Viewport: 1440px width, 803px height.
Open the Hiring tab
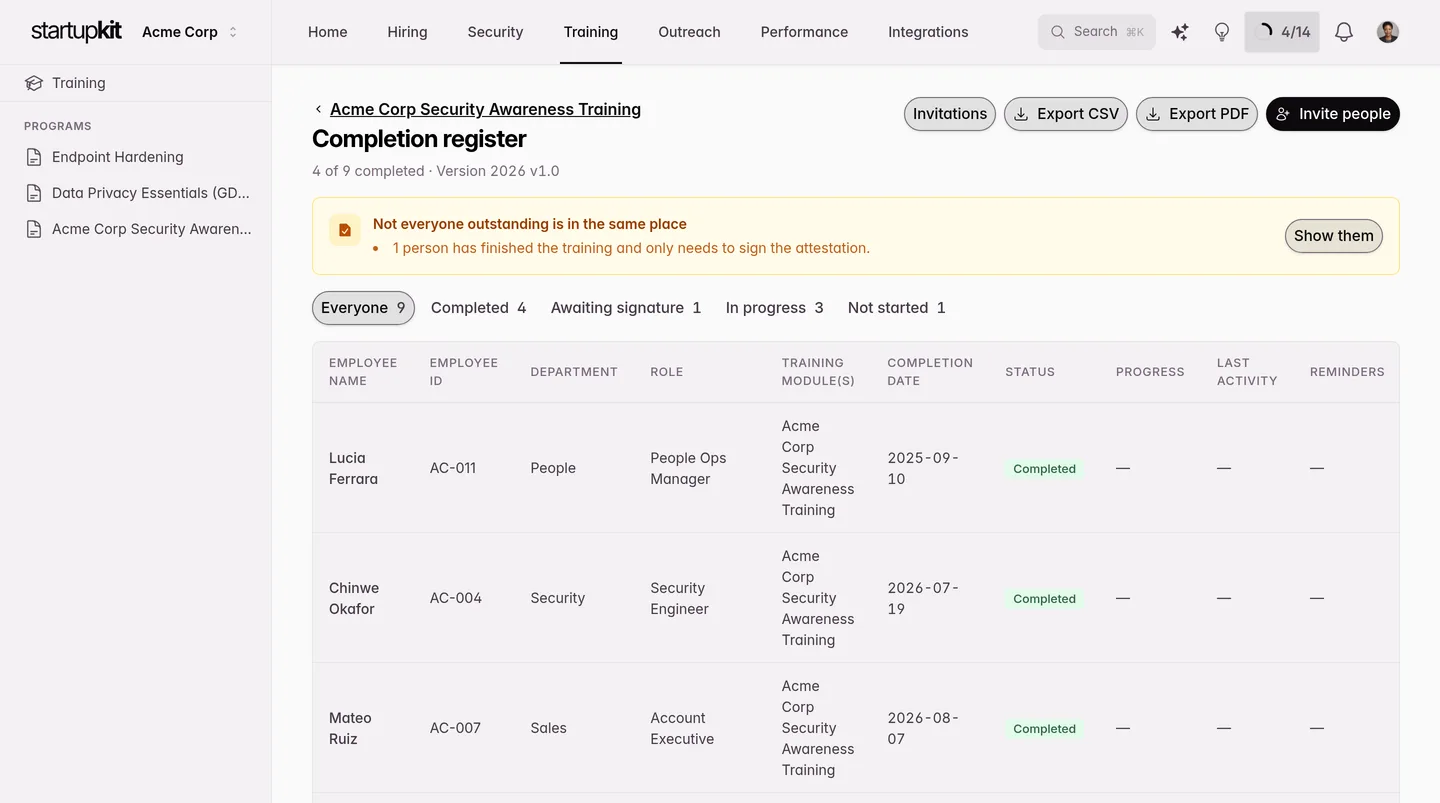407,32
